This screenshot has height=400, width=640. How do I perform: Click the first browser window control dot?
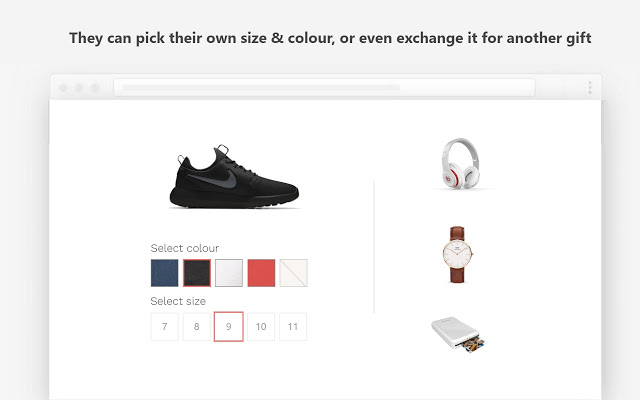point(65,88)
